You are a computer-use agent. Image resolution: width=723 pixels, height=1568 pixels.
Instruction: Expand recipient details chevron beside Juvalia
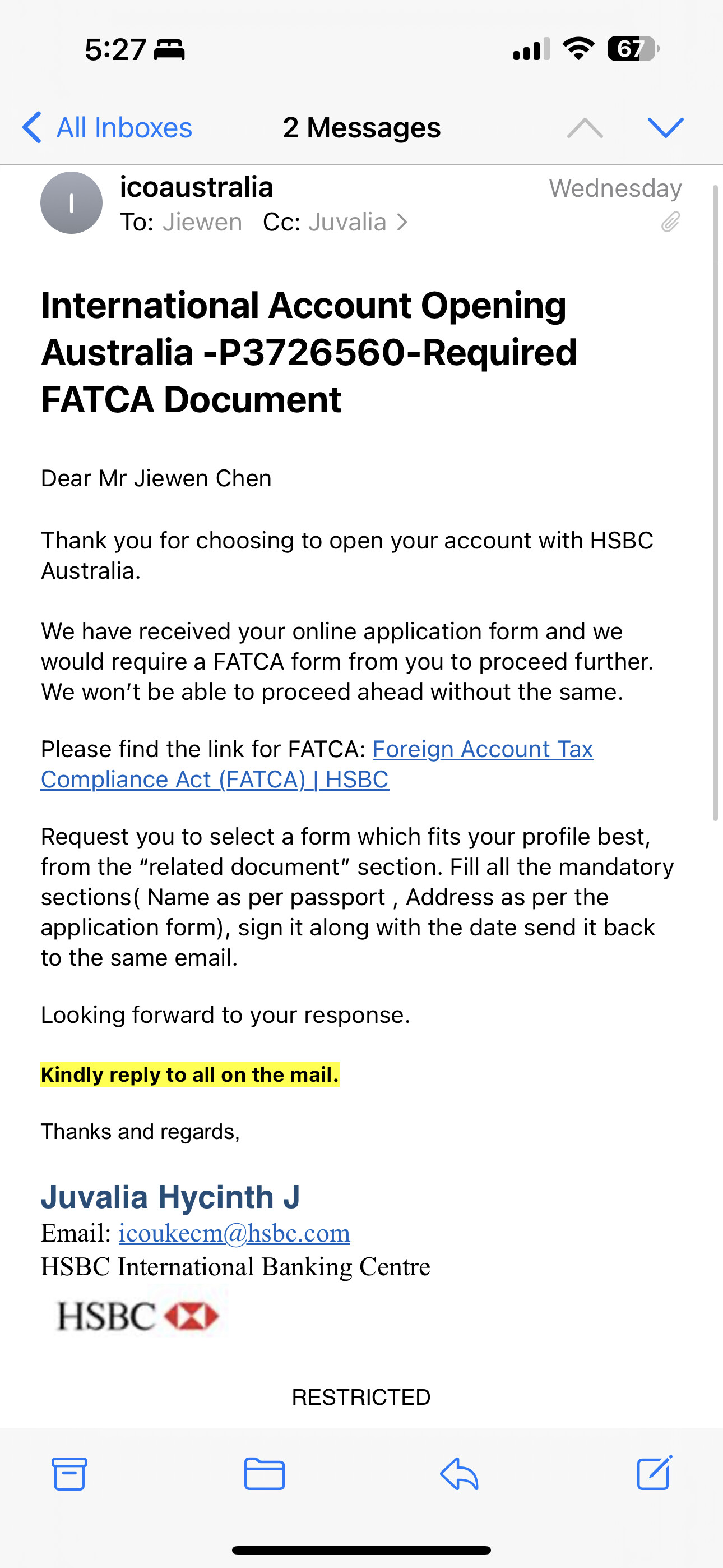[402, 222]
